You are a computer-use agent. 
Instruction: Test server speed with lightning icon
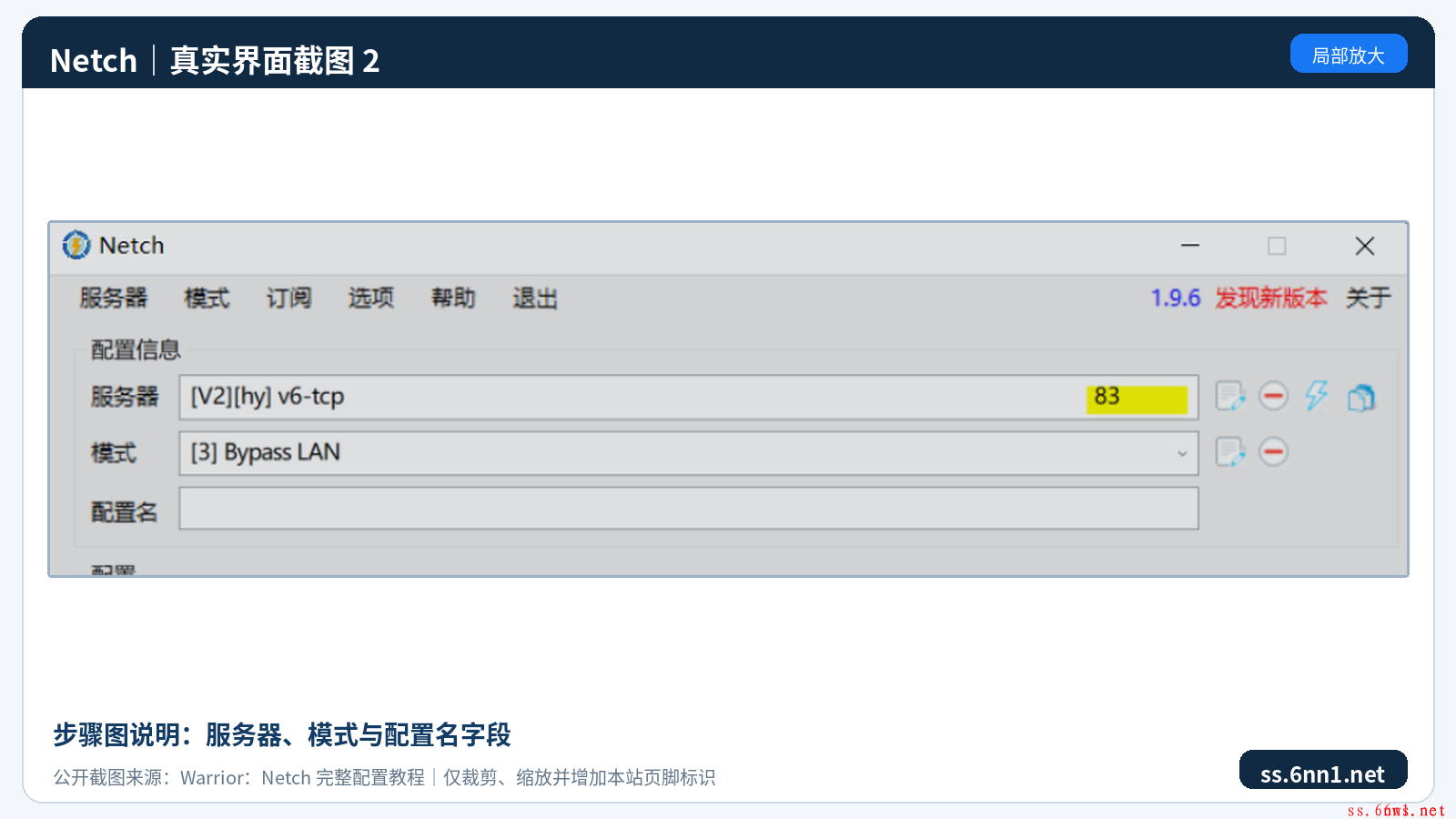tap(1316, 396)
